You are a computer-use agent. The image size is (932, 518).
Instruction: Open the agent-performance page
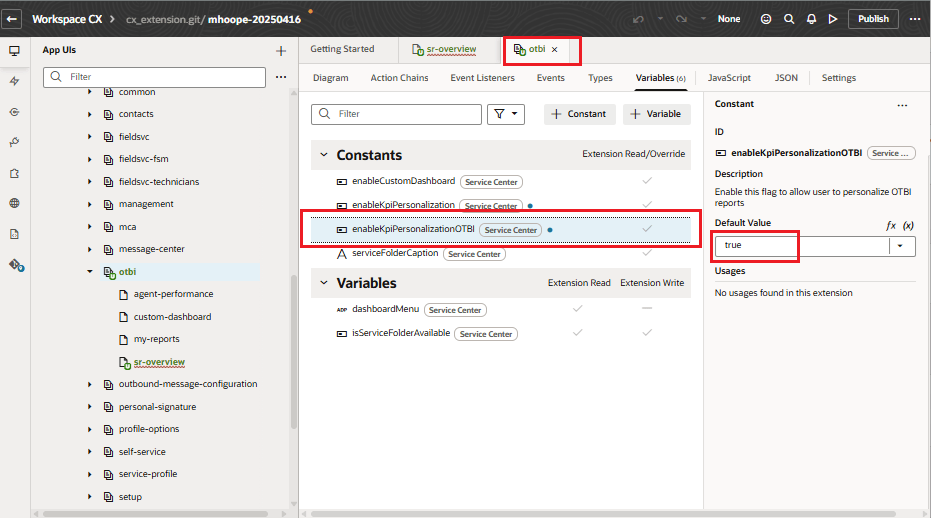pyautogui.click(x=173, y=294)
